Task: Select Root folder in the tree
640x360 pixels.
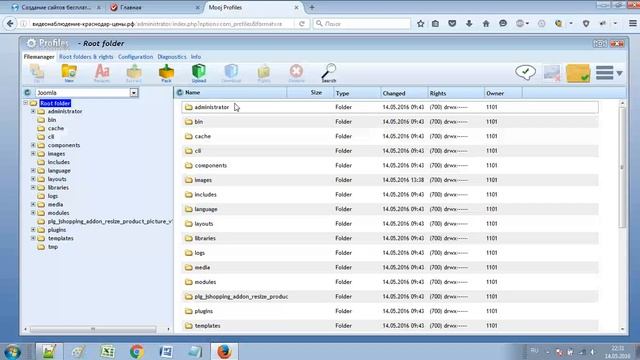Action: coord(55,103)
